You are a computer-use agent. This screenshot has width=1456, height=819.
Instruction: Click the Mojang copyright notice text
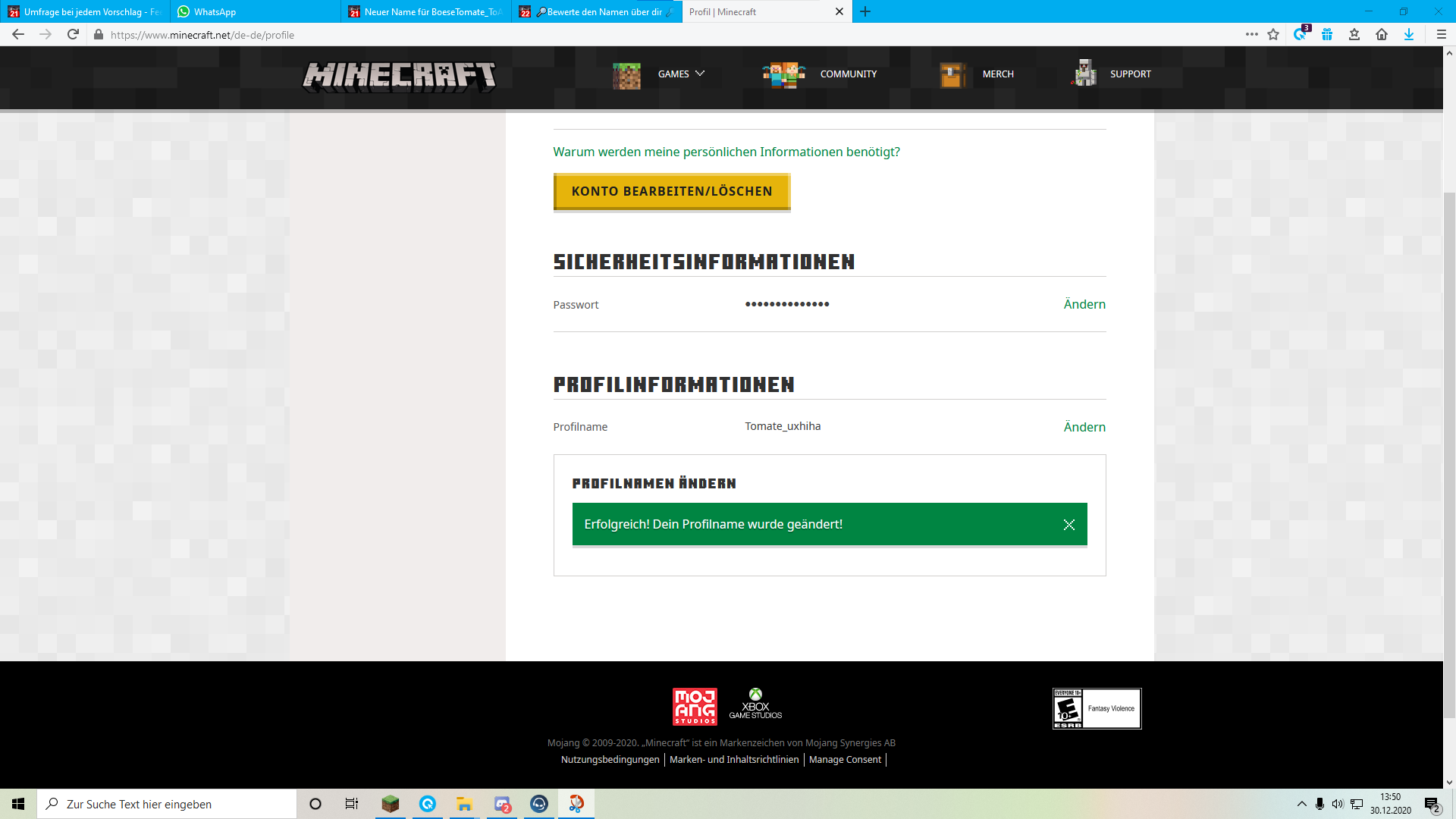pos(721,743)
